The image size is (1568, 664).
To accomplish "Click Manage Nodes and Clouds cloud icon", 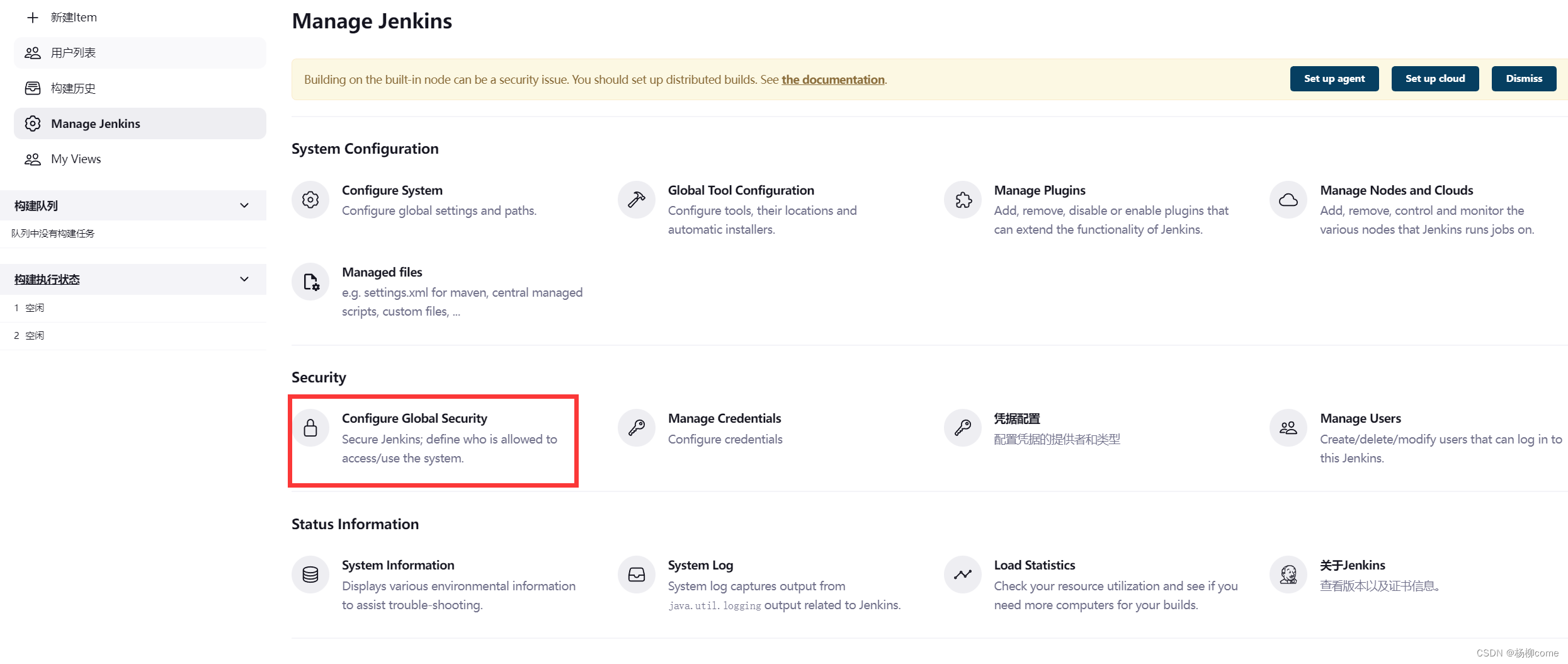I will [1288, 200].
